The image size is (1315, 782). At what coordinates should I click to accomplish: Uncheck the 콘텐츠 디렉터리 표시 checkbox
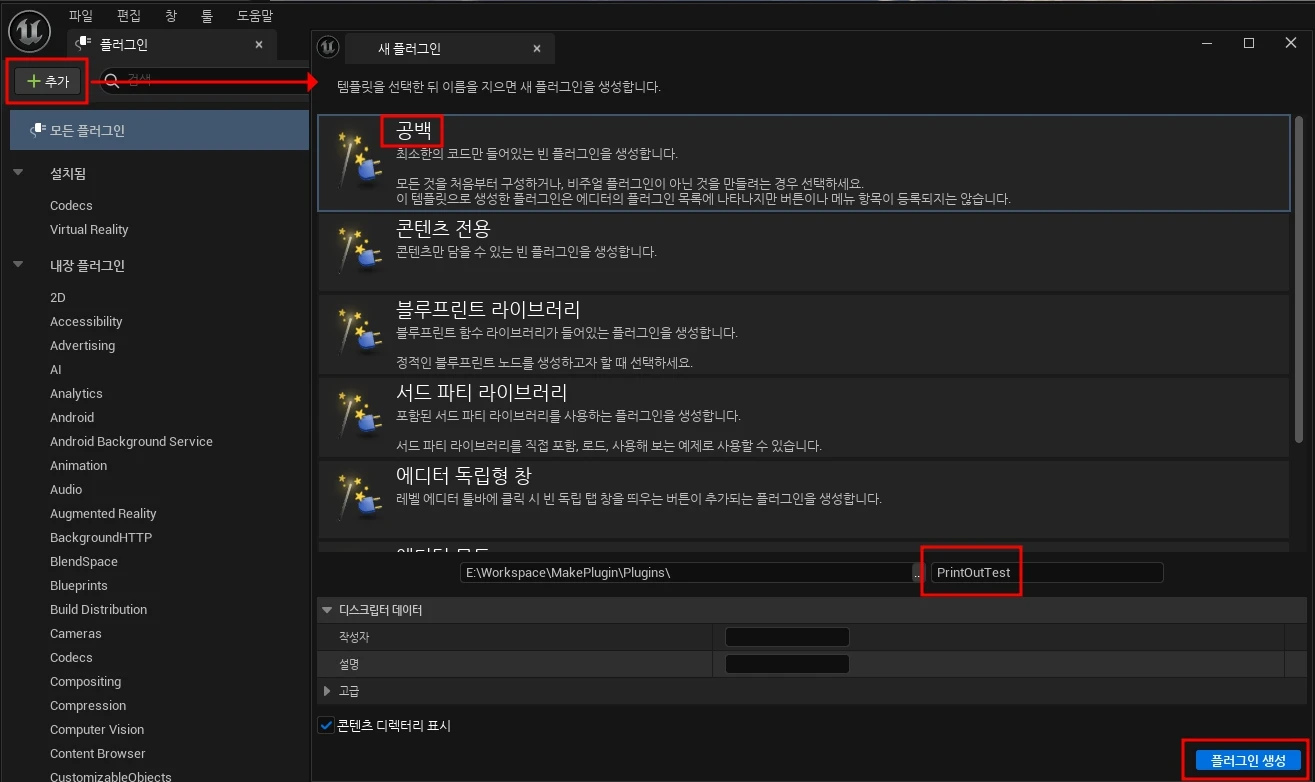(325, 724)
